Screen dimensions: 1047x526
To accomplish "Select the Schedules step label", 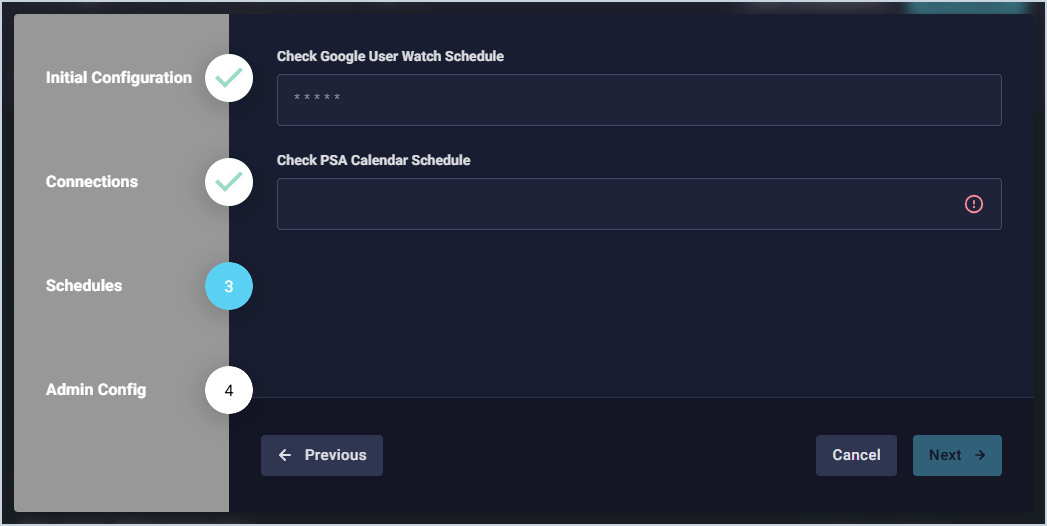I will pyautogui.click(x=84, y=286).
